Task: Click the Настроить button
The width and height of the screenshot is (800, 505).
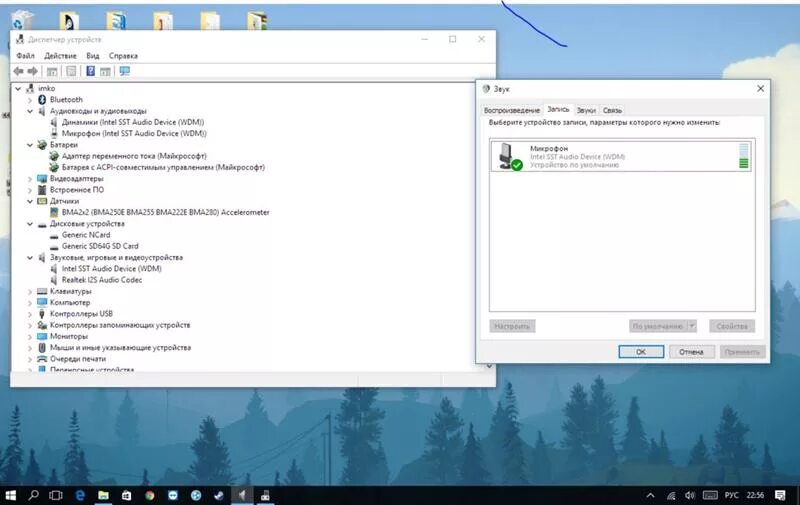Action: [x=512, y=326]
